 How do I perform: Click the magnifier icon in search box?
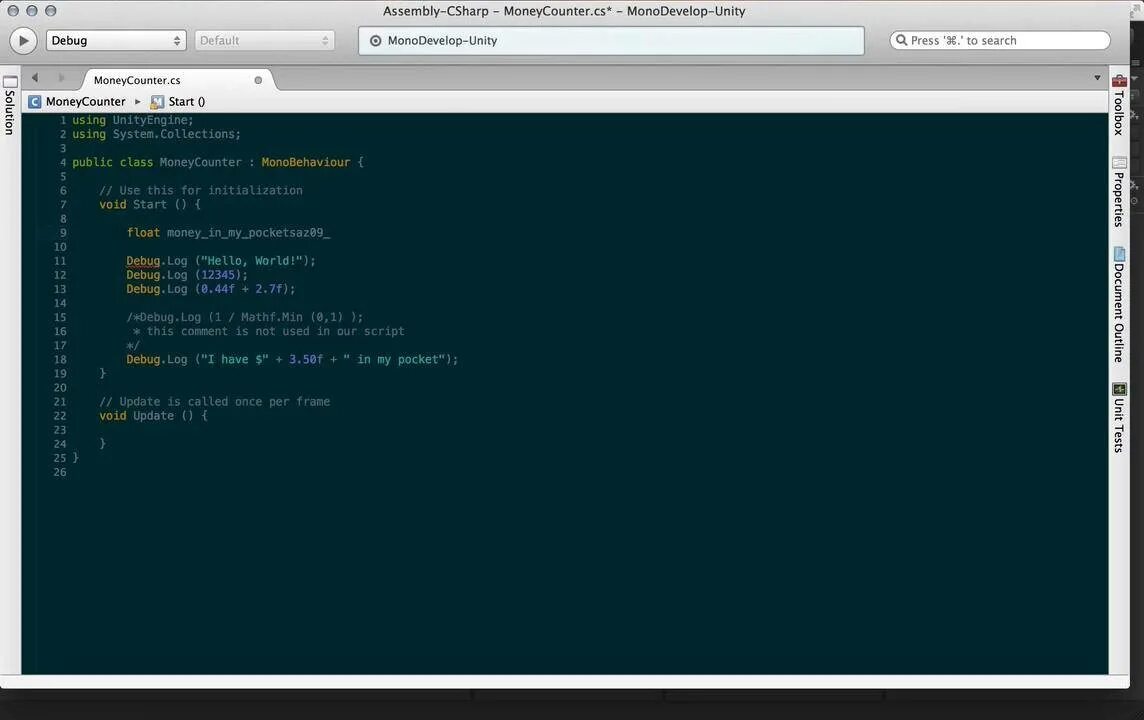coord(901,40)
